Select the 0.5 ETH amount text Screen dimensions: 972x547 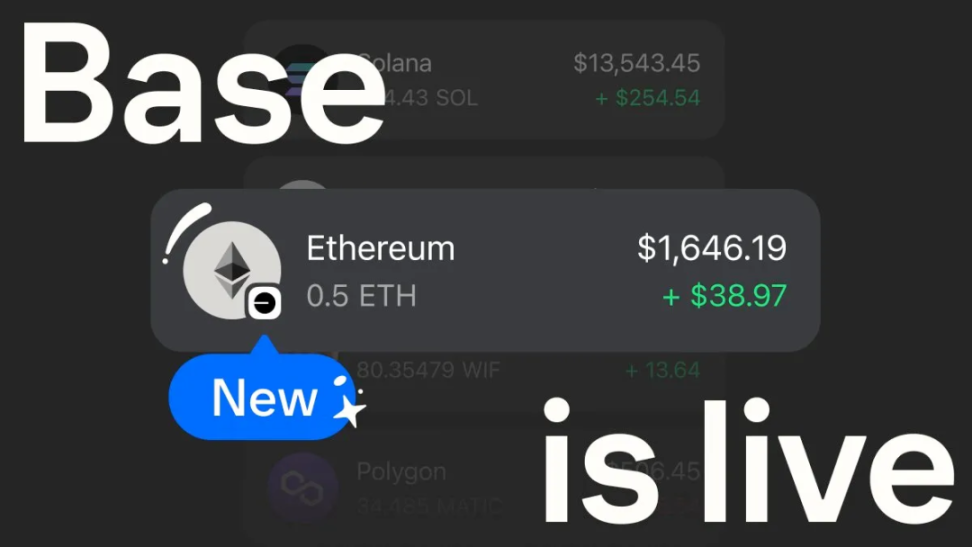coord(361,296)
